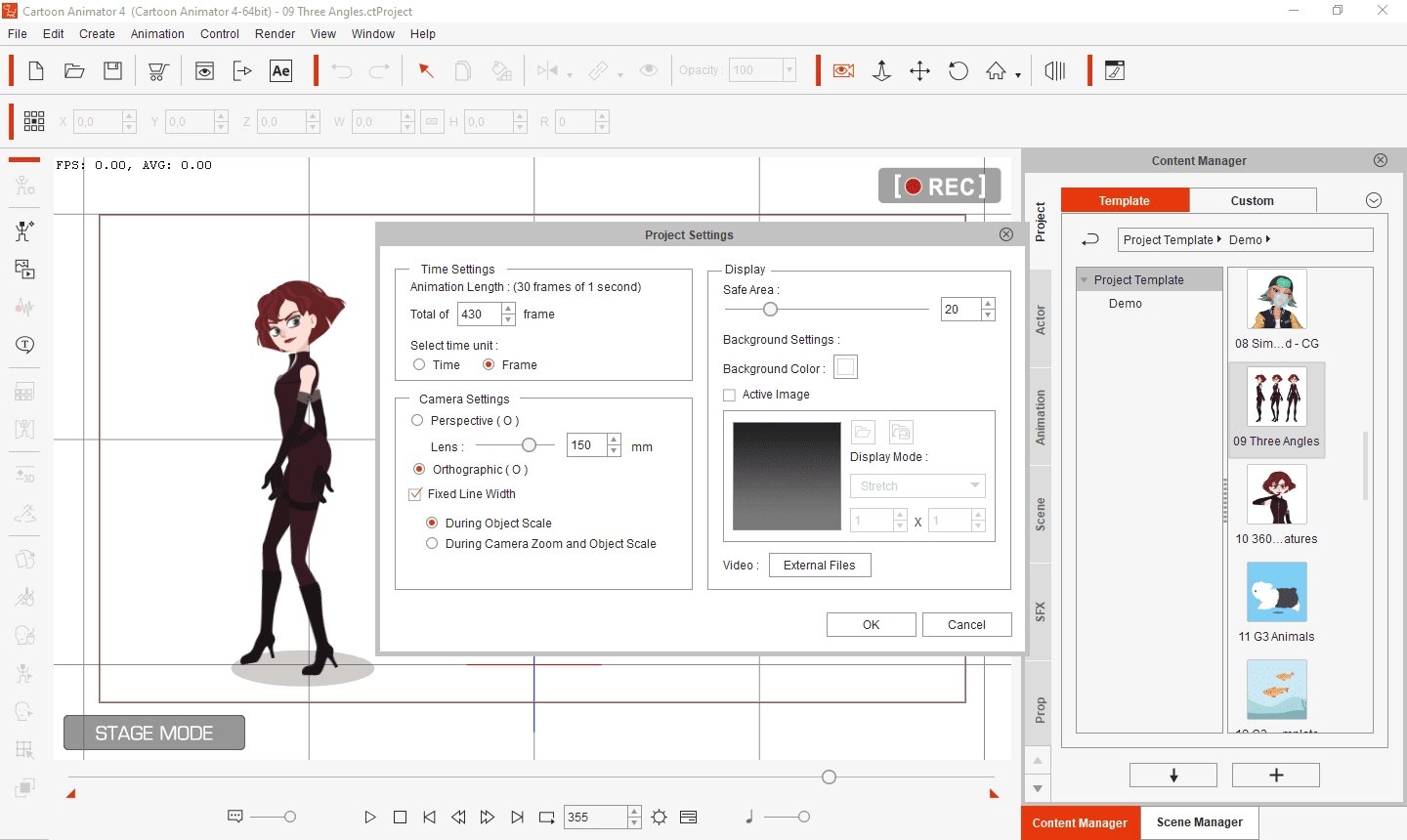Jump to the last frame
1407x840 pixels.
(517, 818)
